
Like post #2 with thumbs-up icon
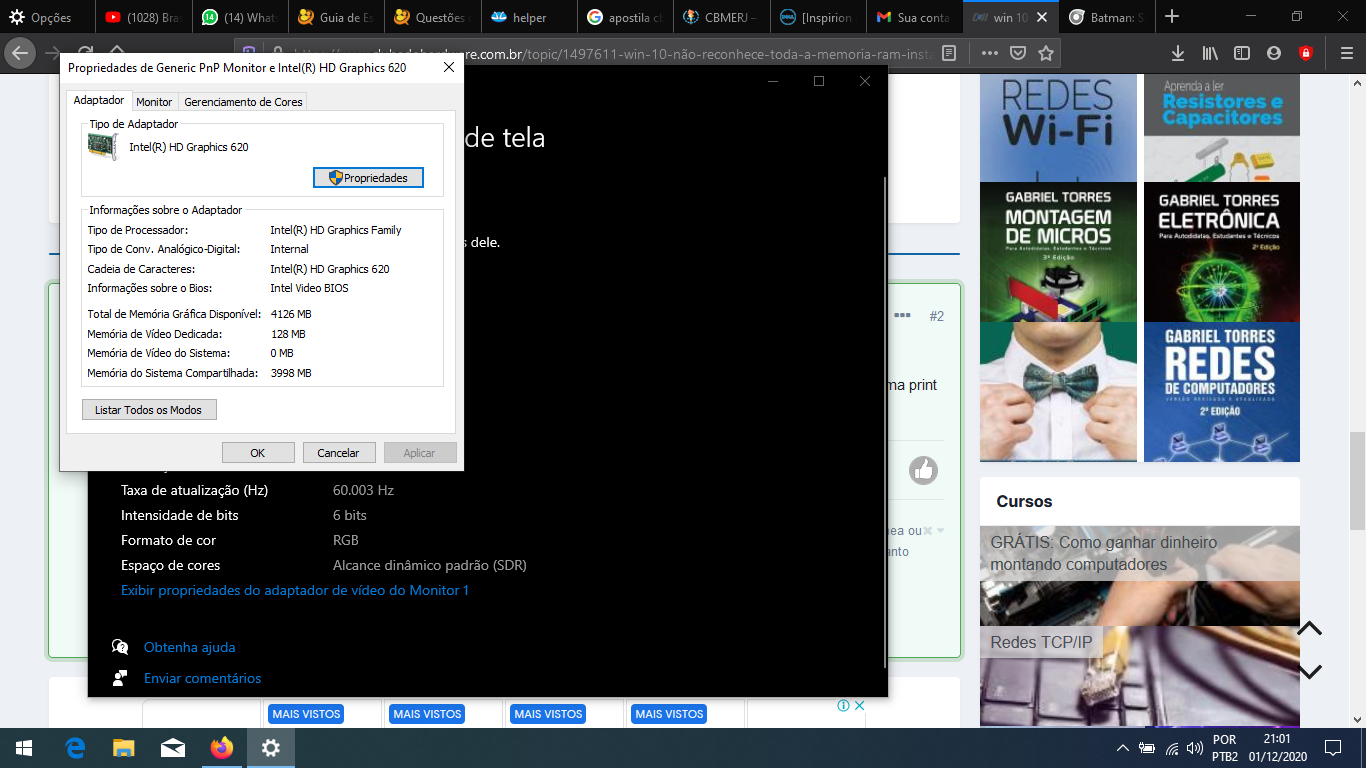click(923, 470)
